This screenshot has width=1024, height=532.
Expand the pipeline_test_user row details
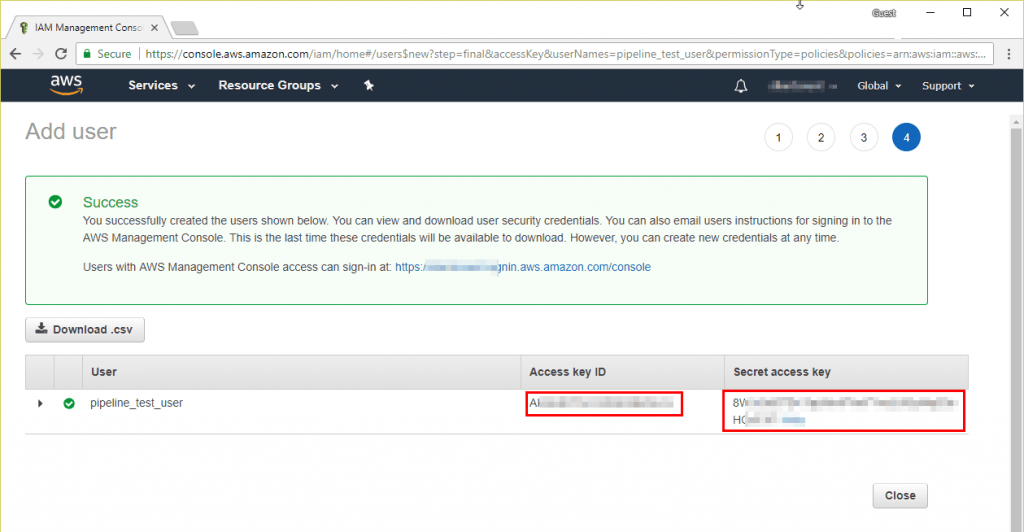(40, 404)
